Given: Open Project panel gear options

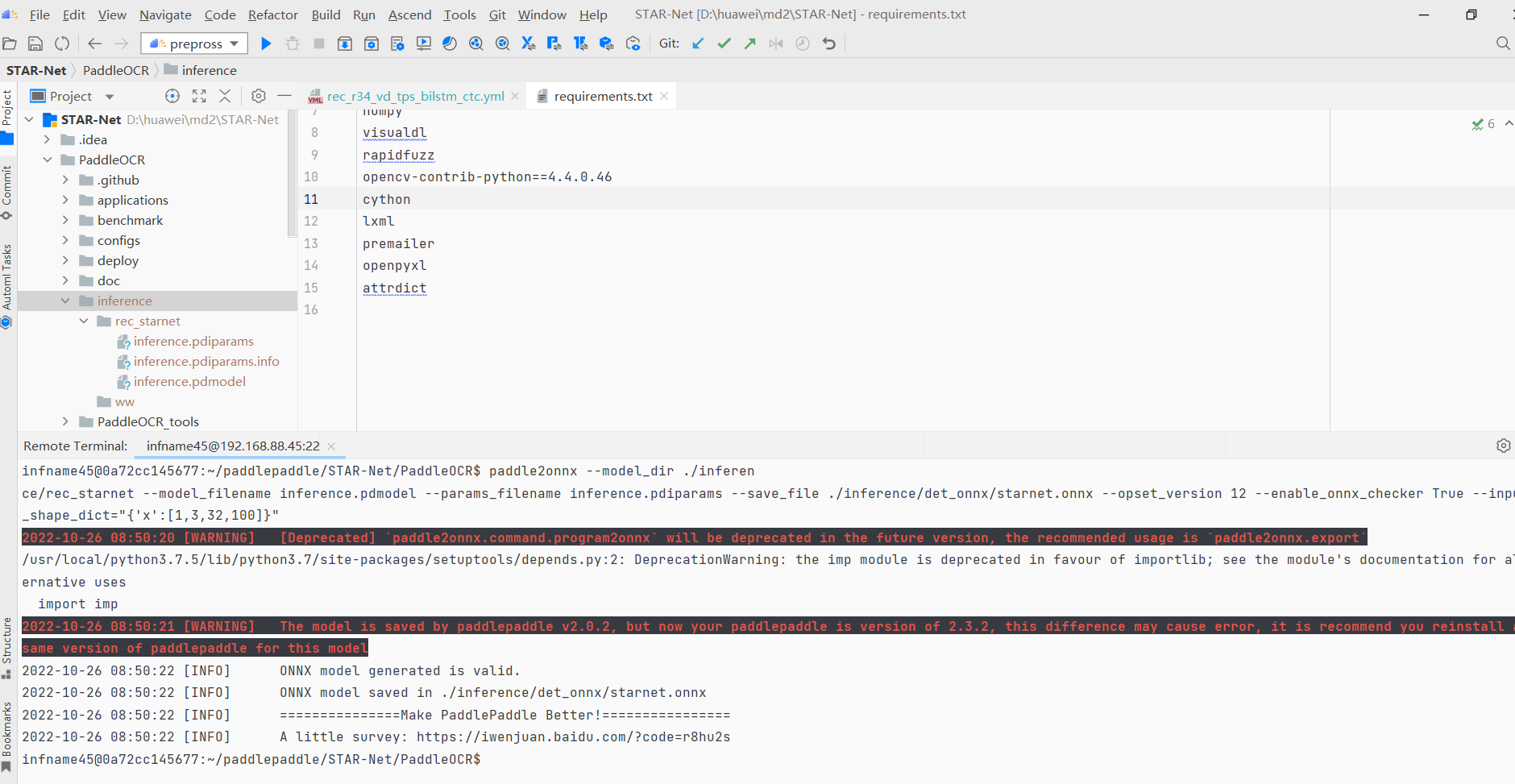Looking at the screenshot, I should tap(259, 96).
